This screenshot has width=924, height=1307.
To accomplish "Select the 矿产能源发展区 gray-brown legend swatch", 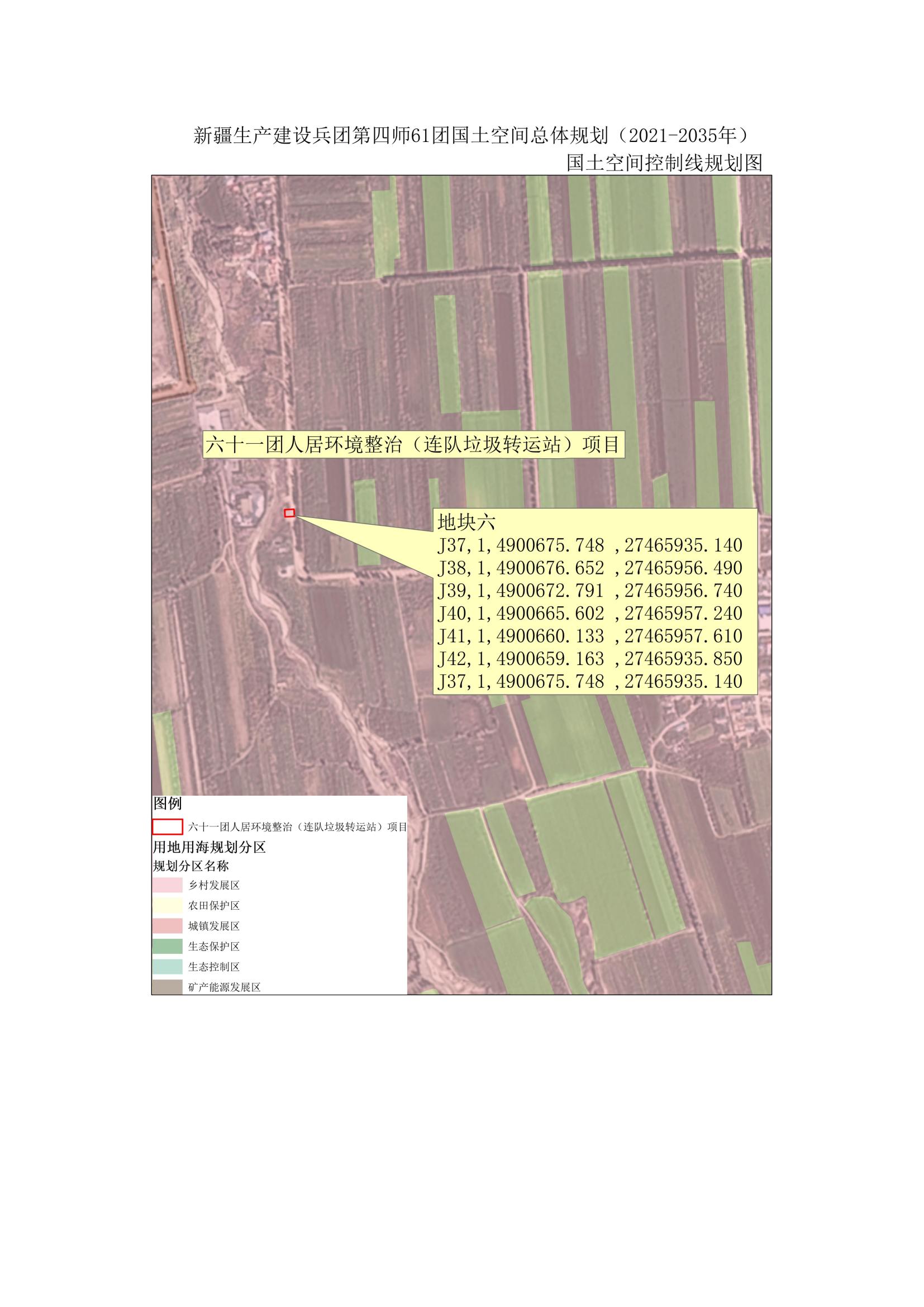I will click(167, 986).
